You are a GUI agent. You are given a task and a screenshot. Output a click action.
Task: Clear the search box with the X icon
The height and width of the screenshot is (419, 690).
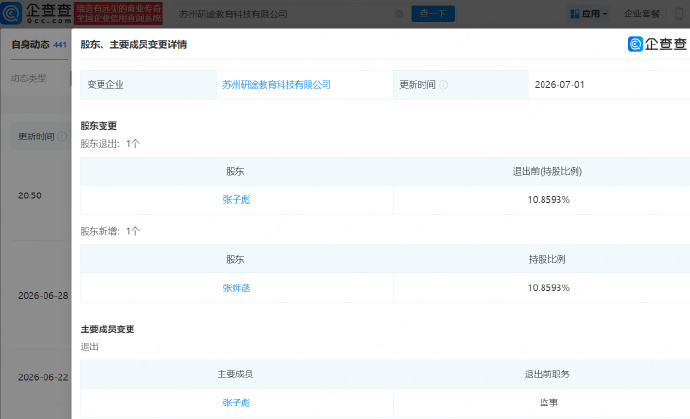point(399,14)
